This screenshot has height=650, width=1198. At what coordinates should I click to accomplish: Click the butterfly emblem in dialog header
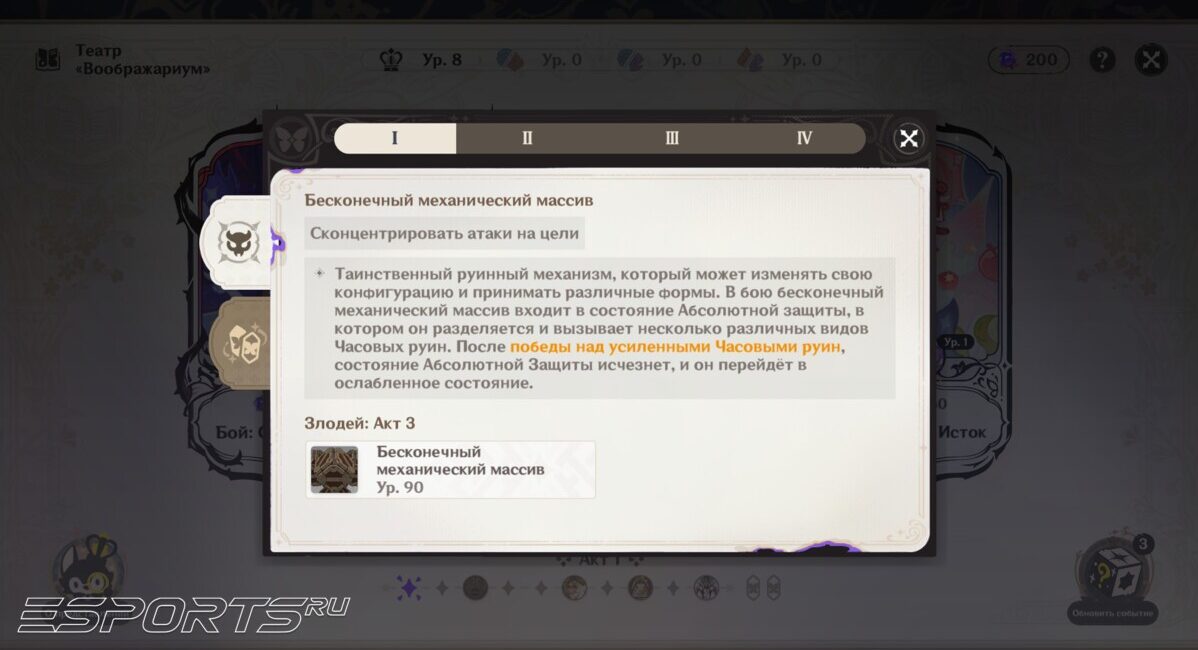click(x=290, y=139)
